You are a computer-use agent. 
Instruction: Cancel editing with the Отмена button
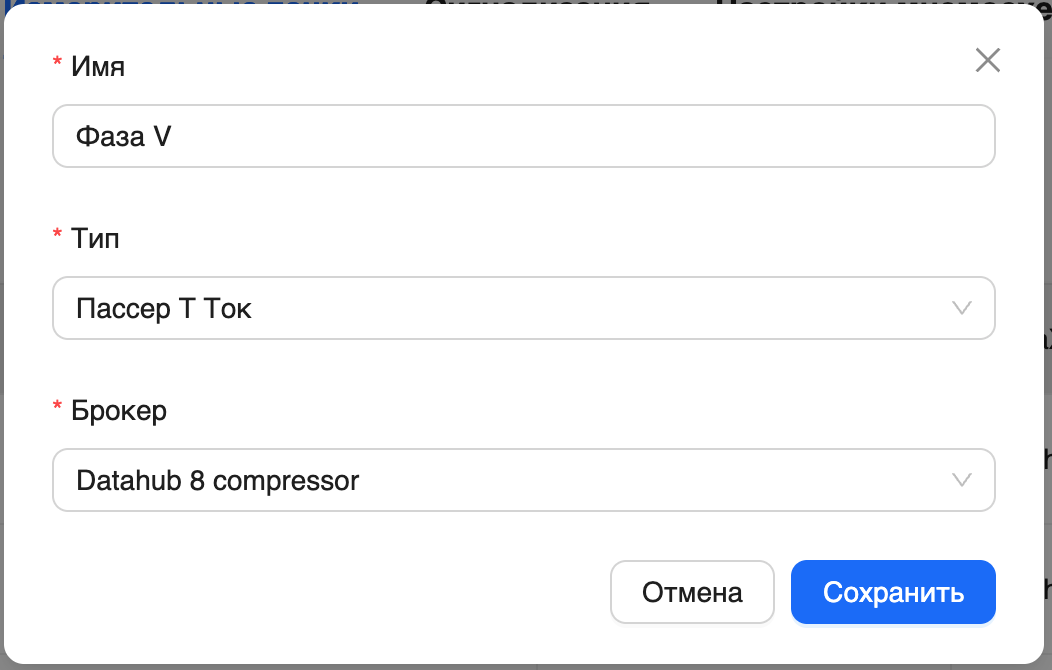coord(692,592)
